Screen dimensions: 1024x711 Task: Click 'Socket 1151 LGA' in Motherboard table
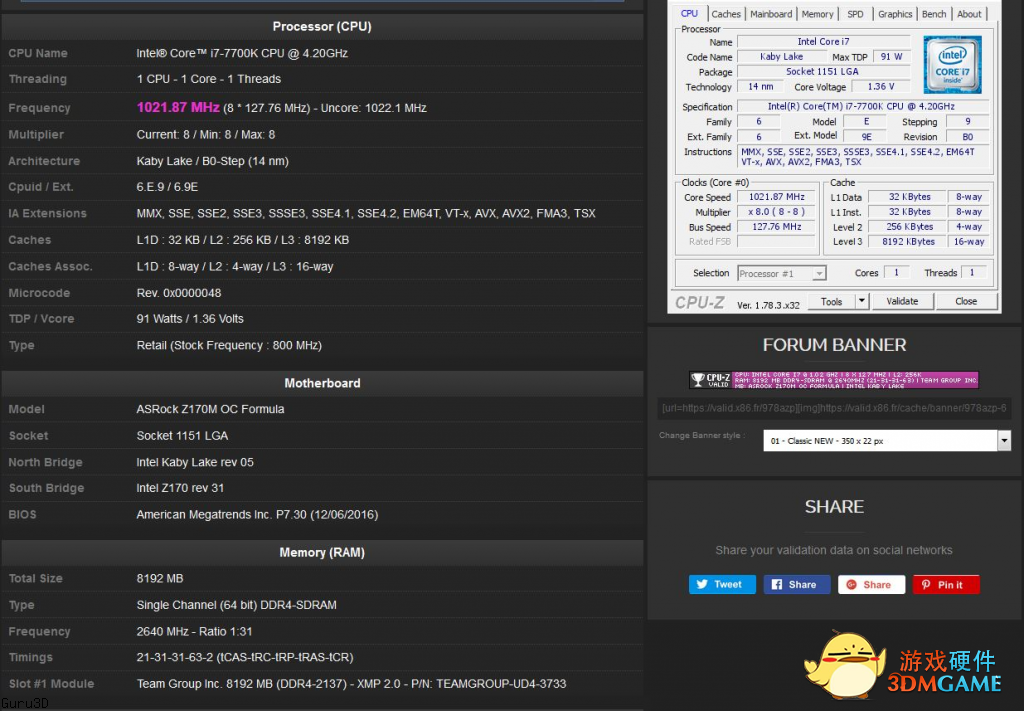182,435
